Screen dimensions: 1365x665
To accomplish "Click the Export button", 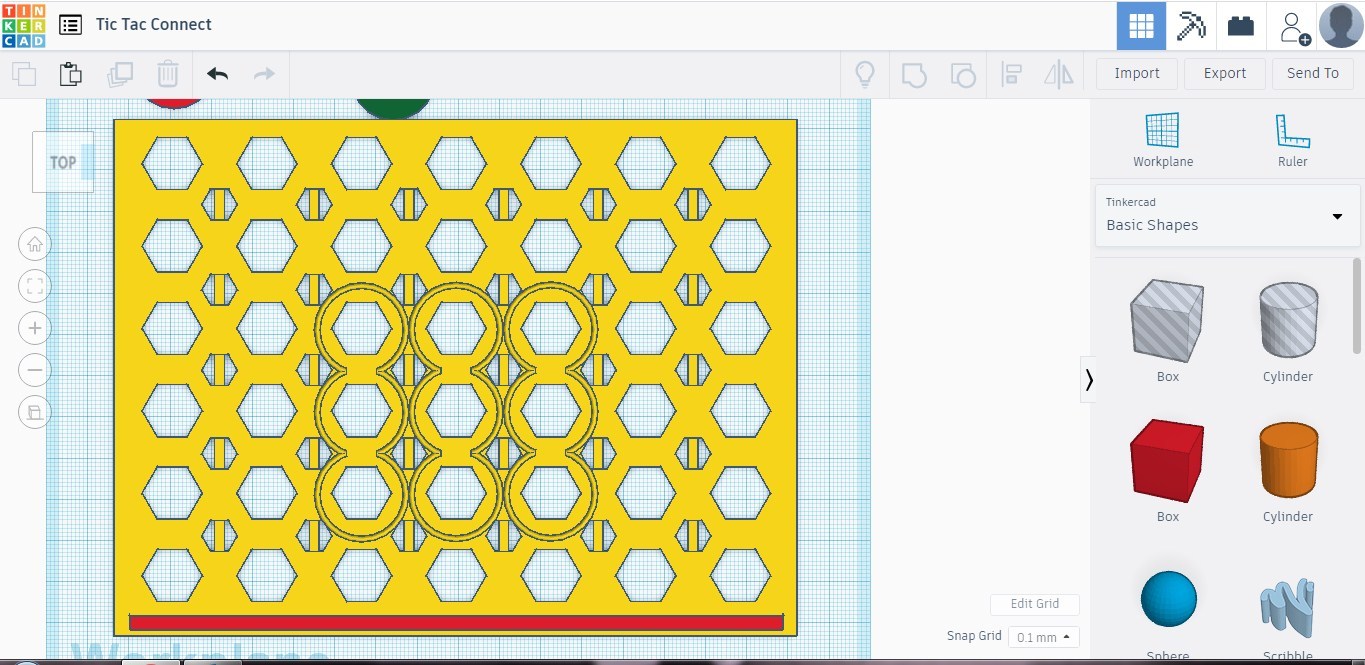I will (x=1224, y=73).
